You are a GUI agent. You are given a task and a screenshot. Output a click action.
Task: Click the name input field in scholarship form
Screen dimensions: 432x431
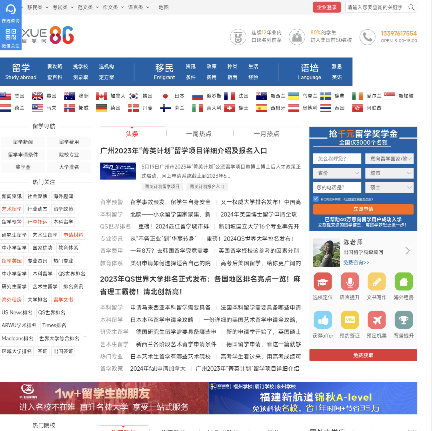coord(337,159)
